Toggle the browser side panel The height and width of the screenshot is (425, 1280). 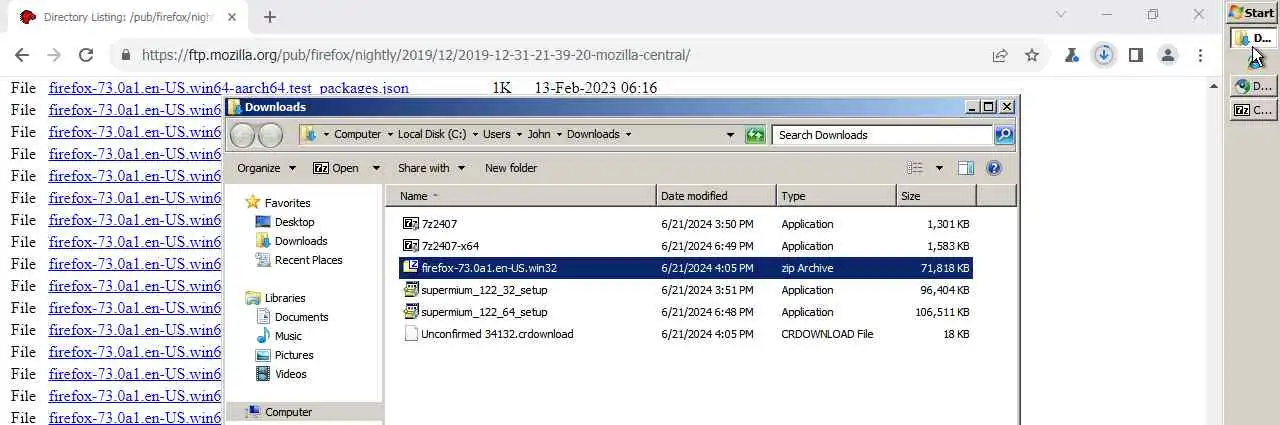[x=1136, y=56]
